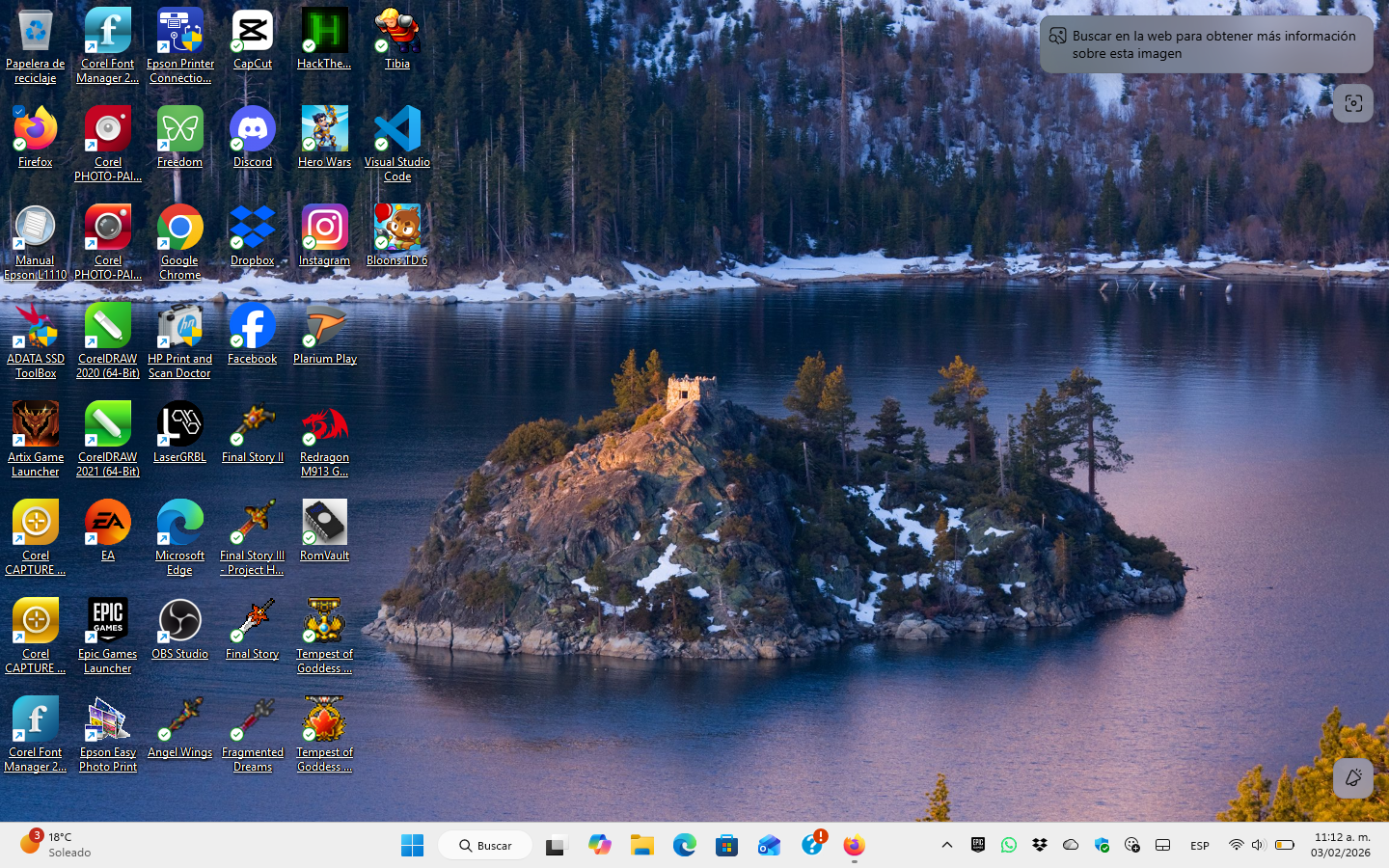1389x868 pixels.
Task: Open the ESP input language switcher
Action: point(1199,846)
